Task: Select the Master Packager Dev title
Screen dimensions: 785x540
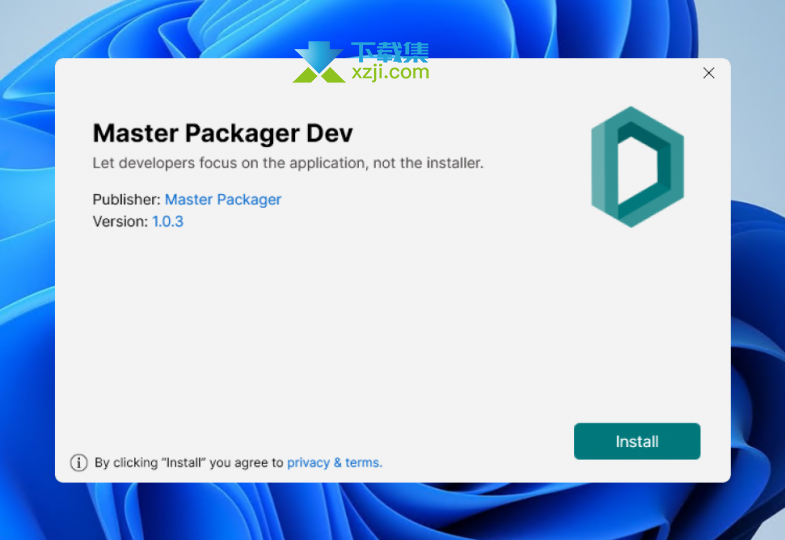Action: 223,133
